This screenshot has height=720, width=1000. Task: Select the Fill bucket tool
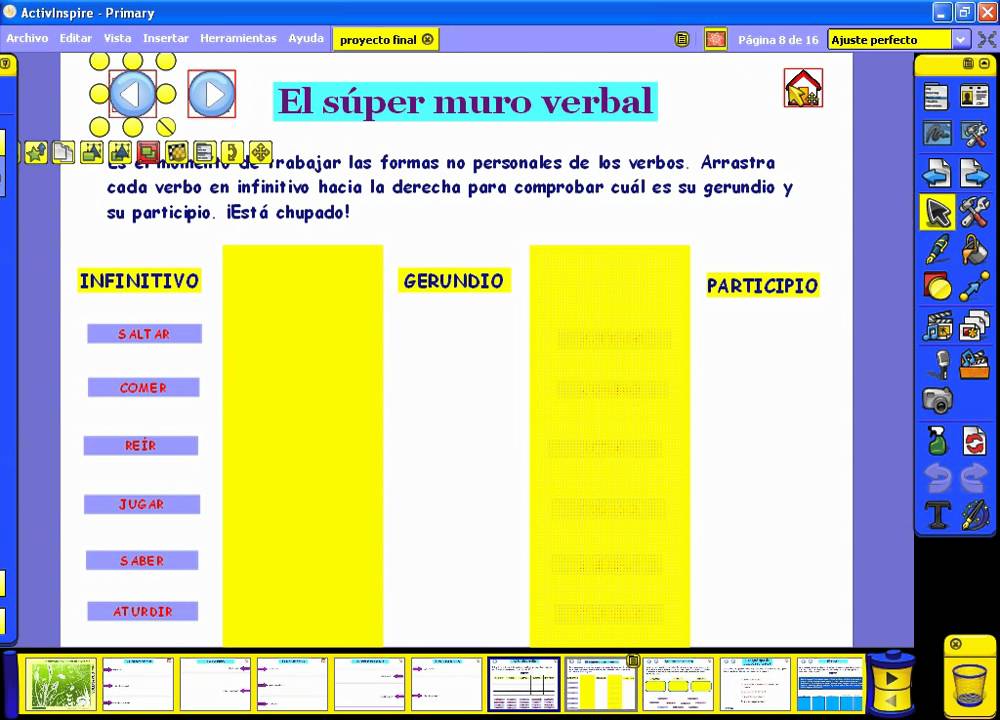coord(974,249)
